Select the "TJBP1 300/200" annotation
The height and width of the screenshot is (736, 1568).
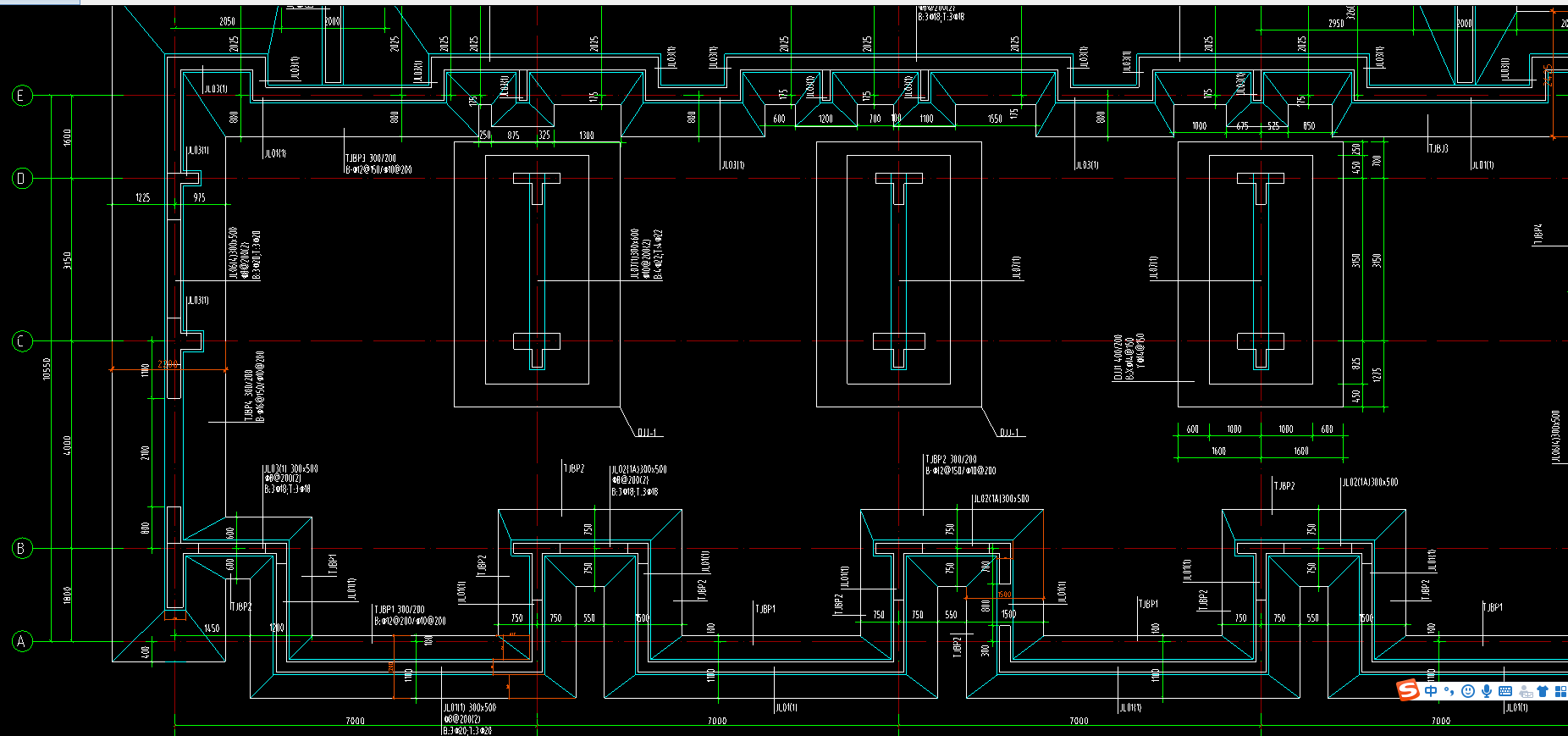(400, 610)
